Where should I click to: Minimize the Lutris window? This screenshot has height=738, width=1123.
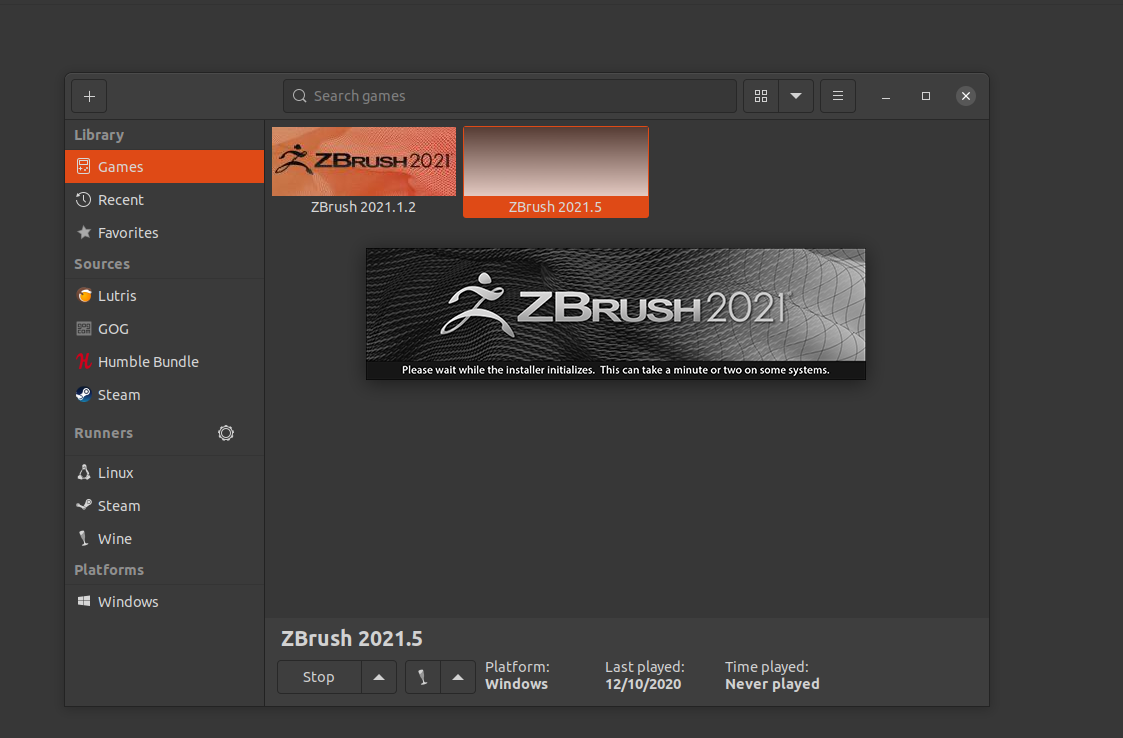click(x=886, y=96)
